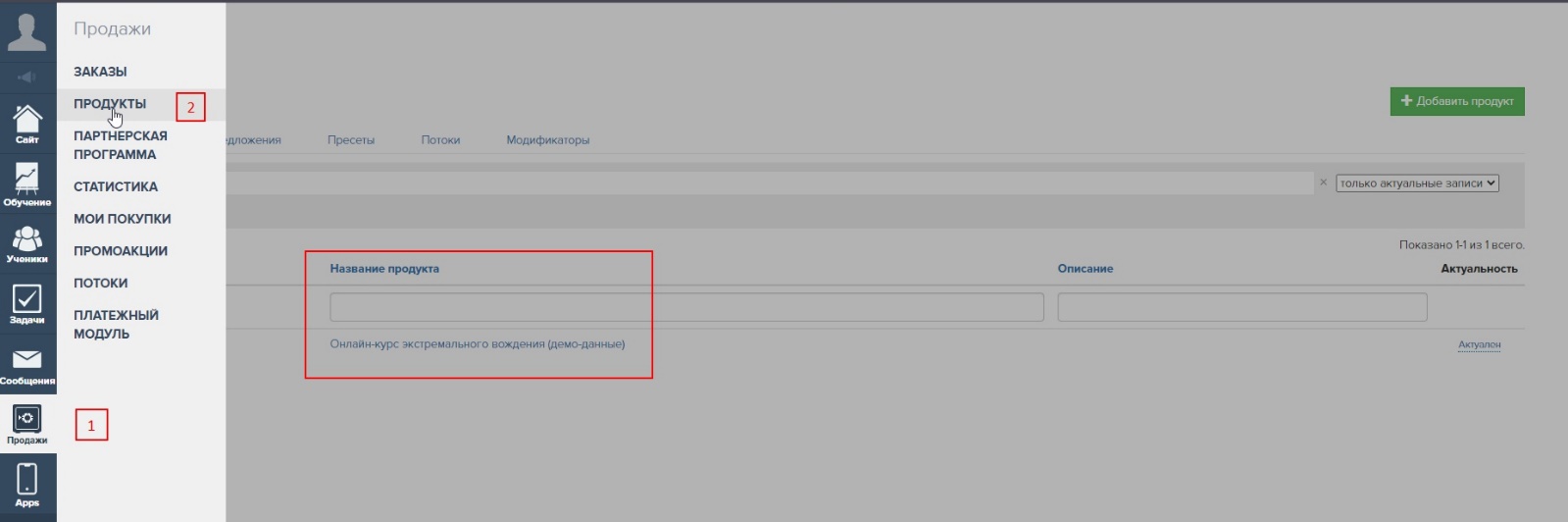Open the Продажи safe icon
Image resolution: width=1568 pixels, height=522 pixels.
pos(27,425)
